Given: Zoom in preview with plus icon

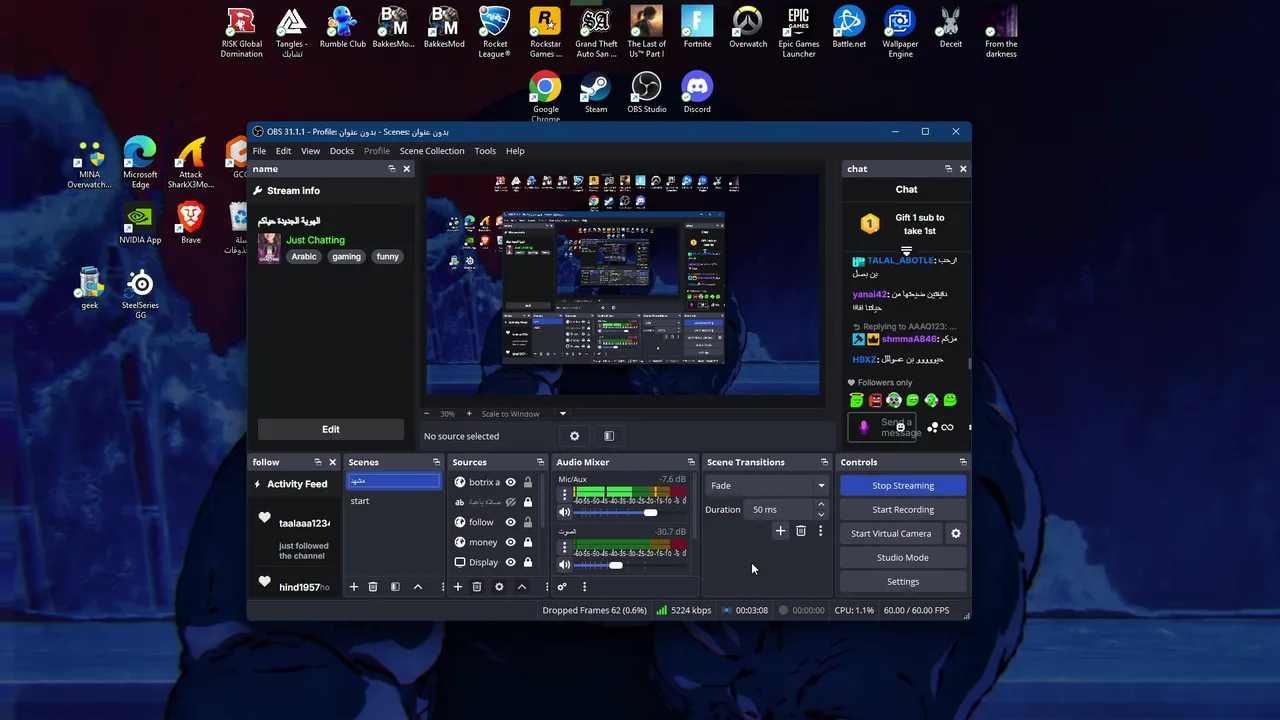Looking at the screenshot, I should [469, 414].
